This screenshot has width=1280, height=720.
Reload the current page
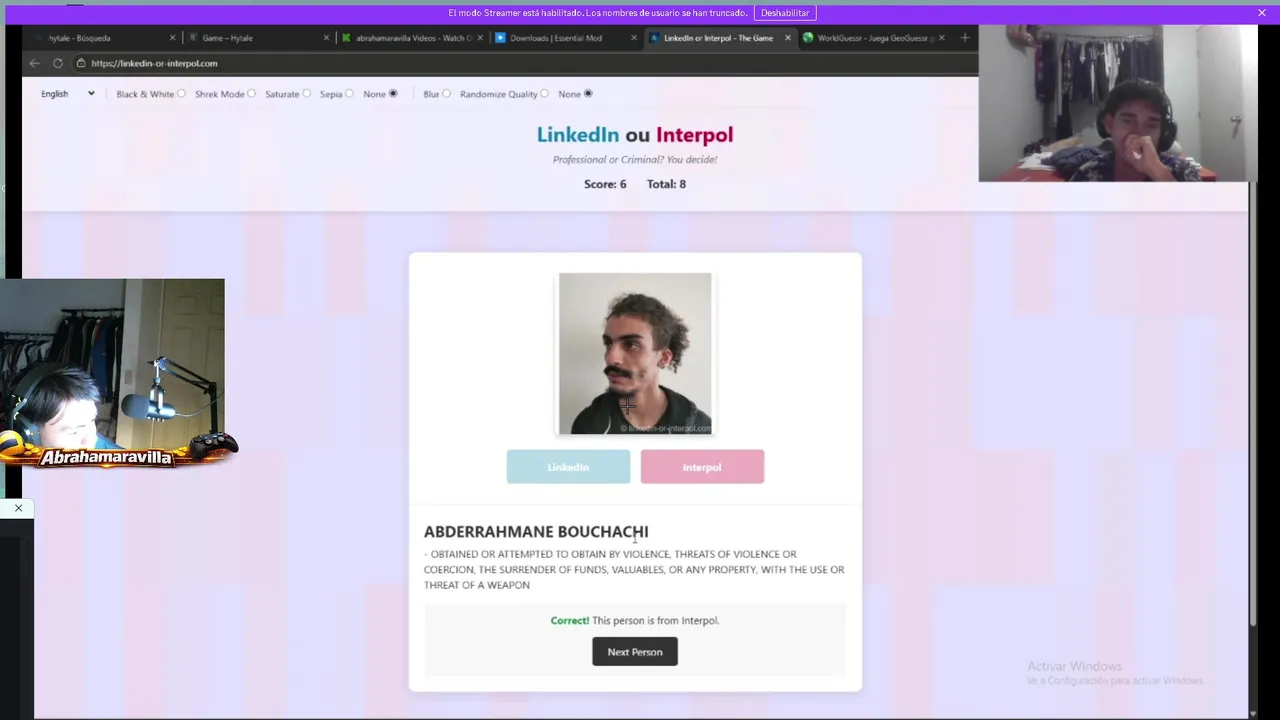coord(58,63)
